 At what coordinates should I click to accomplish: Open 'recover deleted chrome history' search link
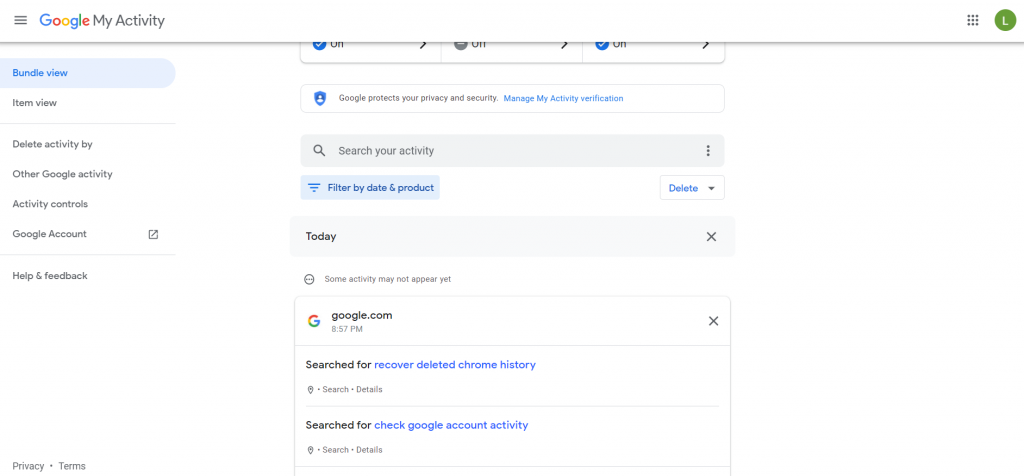pyautogui.click(x=455, y=365)
